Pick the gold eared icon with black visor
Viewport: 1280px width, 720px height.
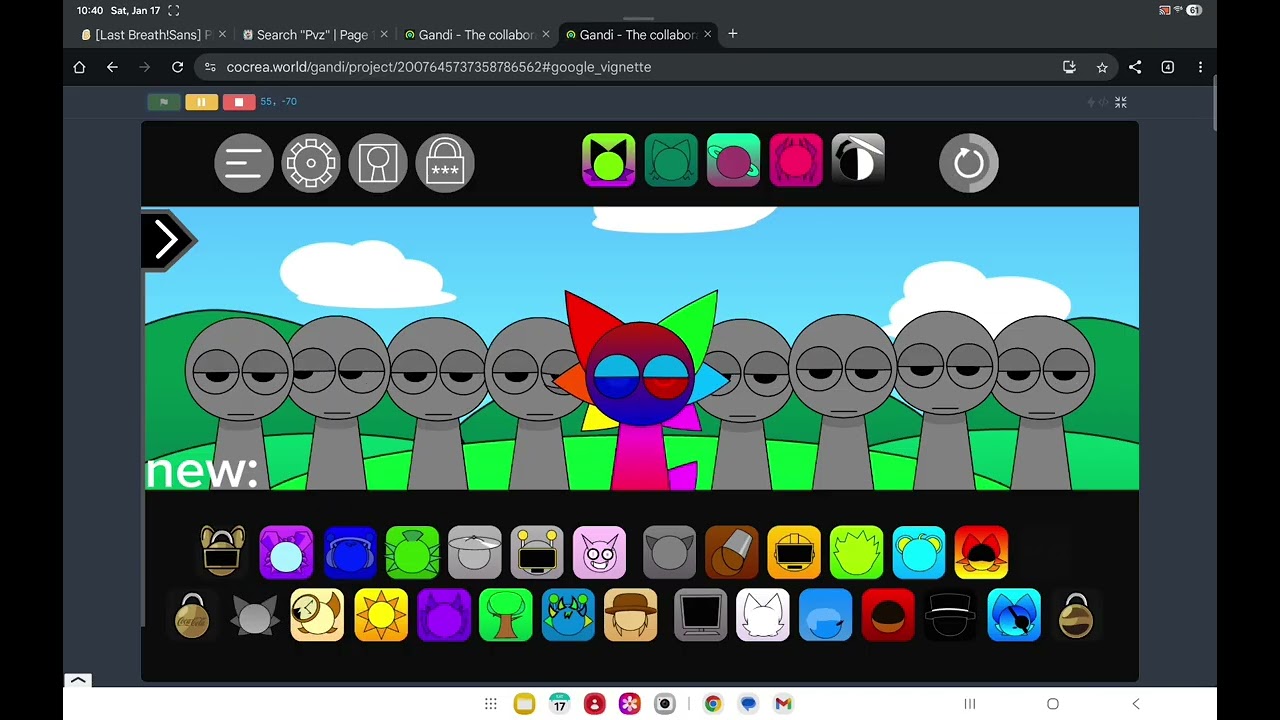coord(222,552)
